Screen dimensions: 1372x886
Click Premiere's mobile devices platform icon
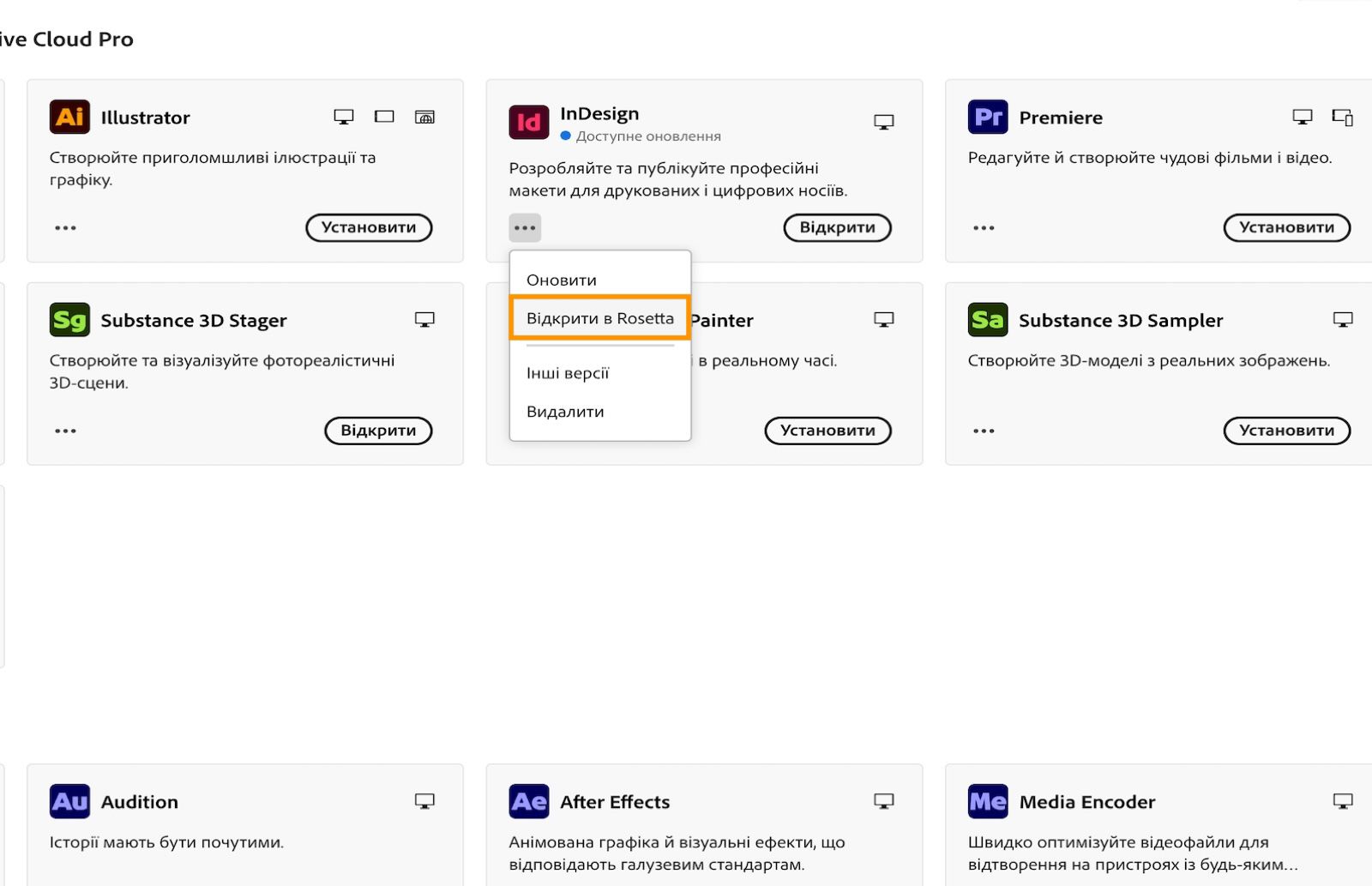point(1342,117)
